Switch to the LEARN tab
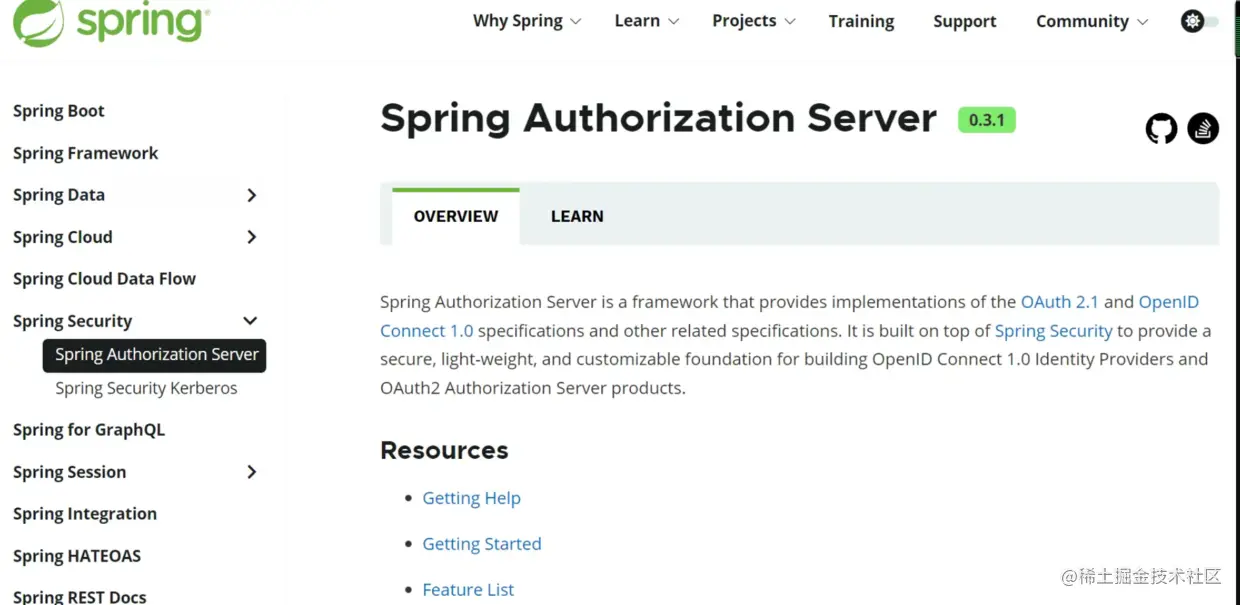 click(577, 216)
